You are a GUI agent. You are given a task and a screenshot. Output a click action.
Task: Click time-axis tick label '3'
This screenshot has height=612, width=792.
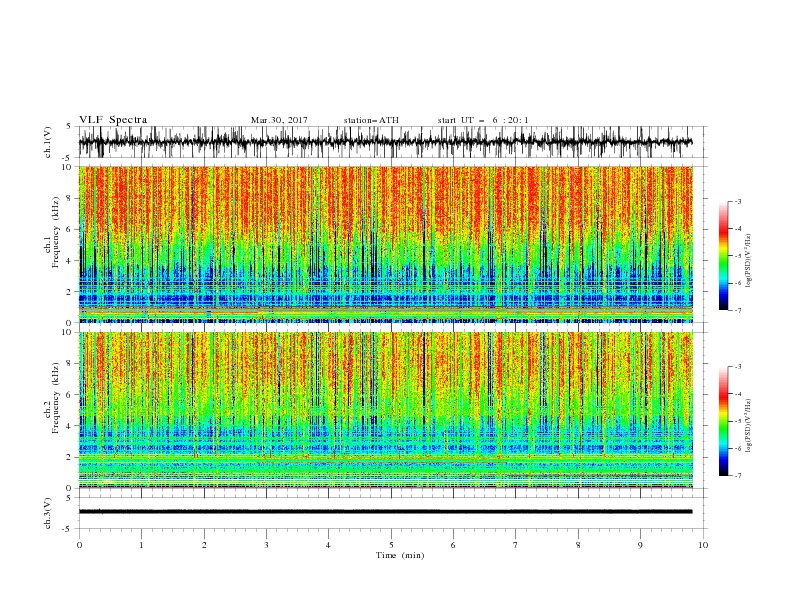click(266, 545)
